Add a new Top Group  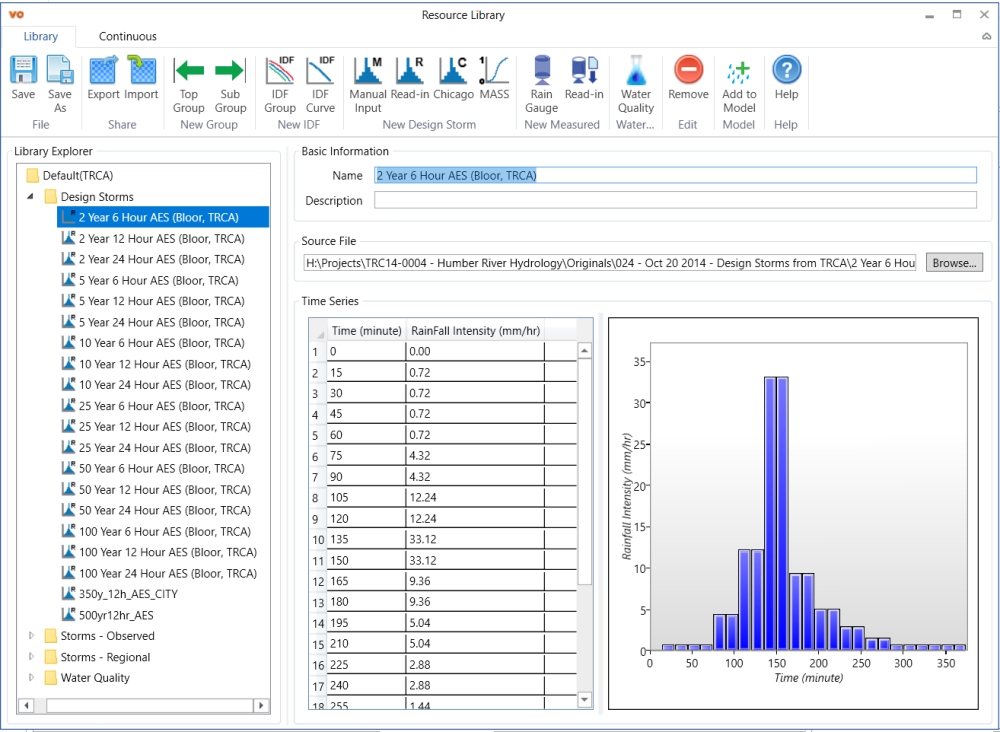[x=188, y=82]
